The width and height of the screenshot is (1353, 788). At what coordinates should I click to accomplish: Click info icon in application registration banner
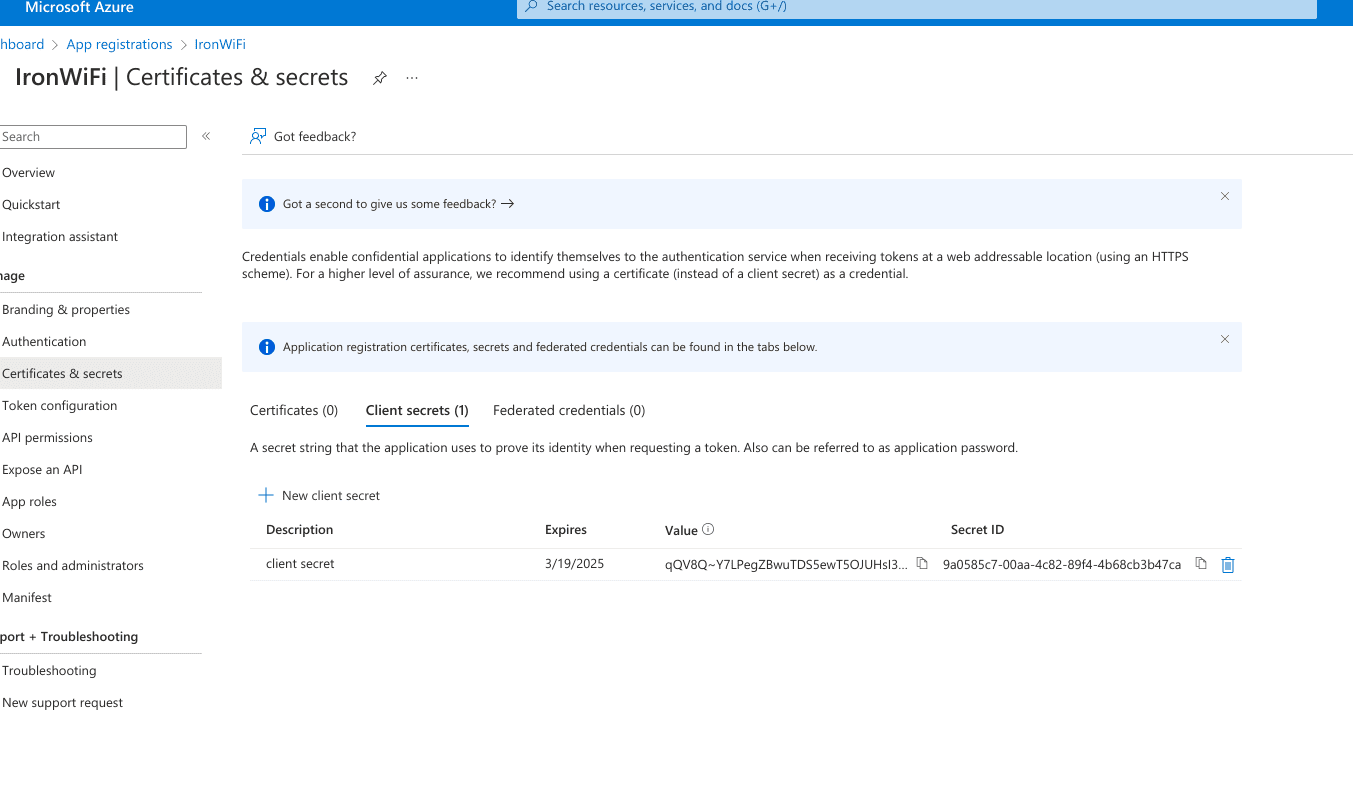tap(267, 347)
